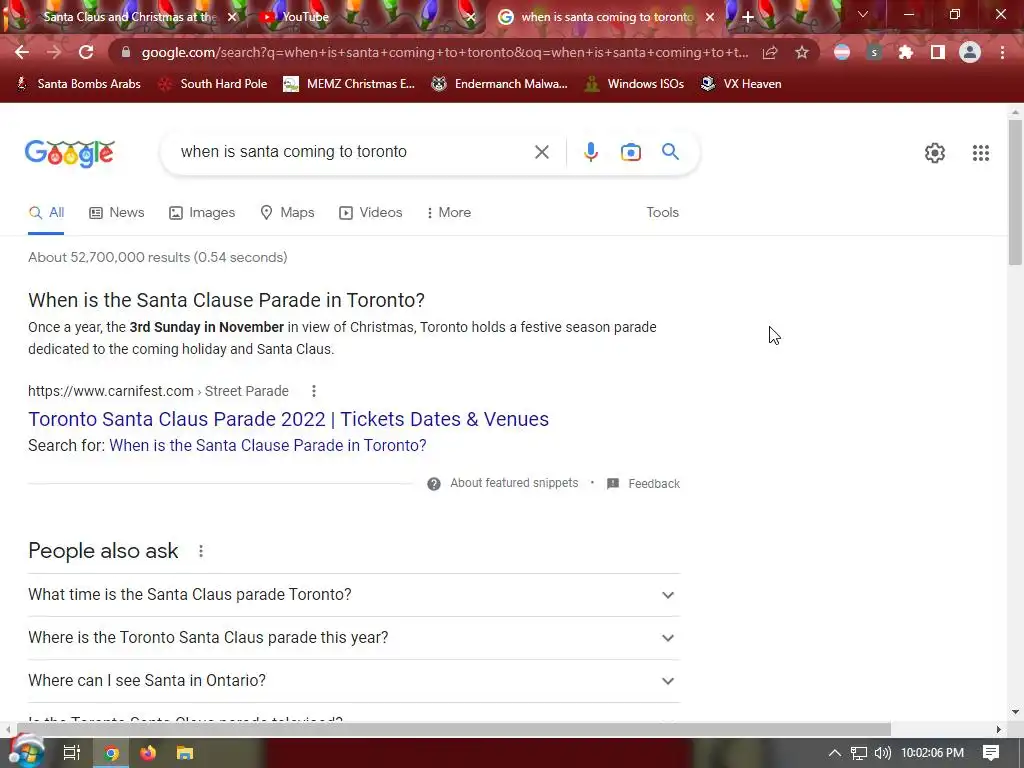The image size is (1024, 768).
Task: Open options dots next to carnifest.com result
Action: point(314,391)
